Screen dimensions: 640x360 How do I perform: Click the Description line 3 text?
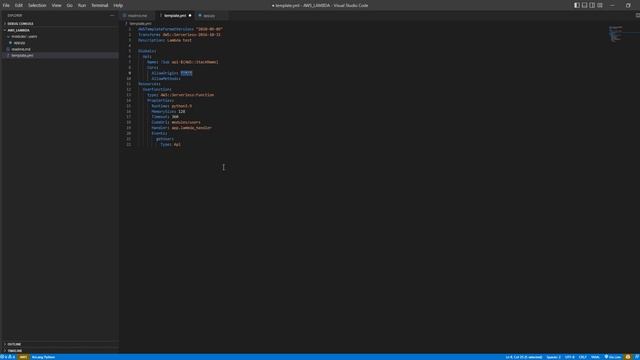(x=165, y=40)
